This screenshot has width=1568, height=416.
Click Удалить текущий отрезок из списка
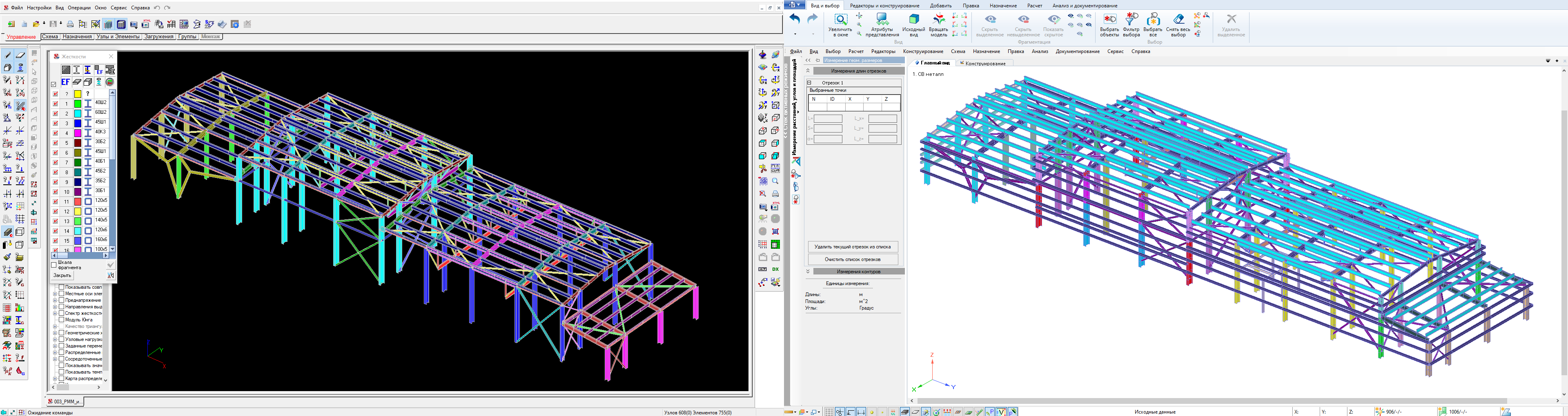[852, 247]
